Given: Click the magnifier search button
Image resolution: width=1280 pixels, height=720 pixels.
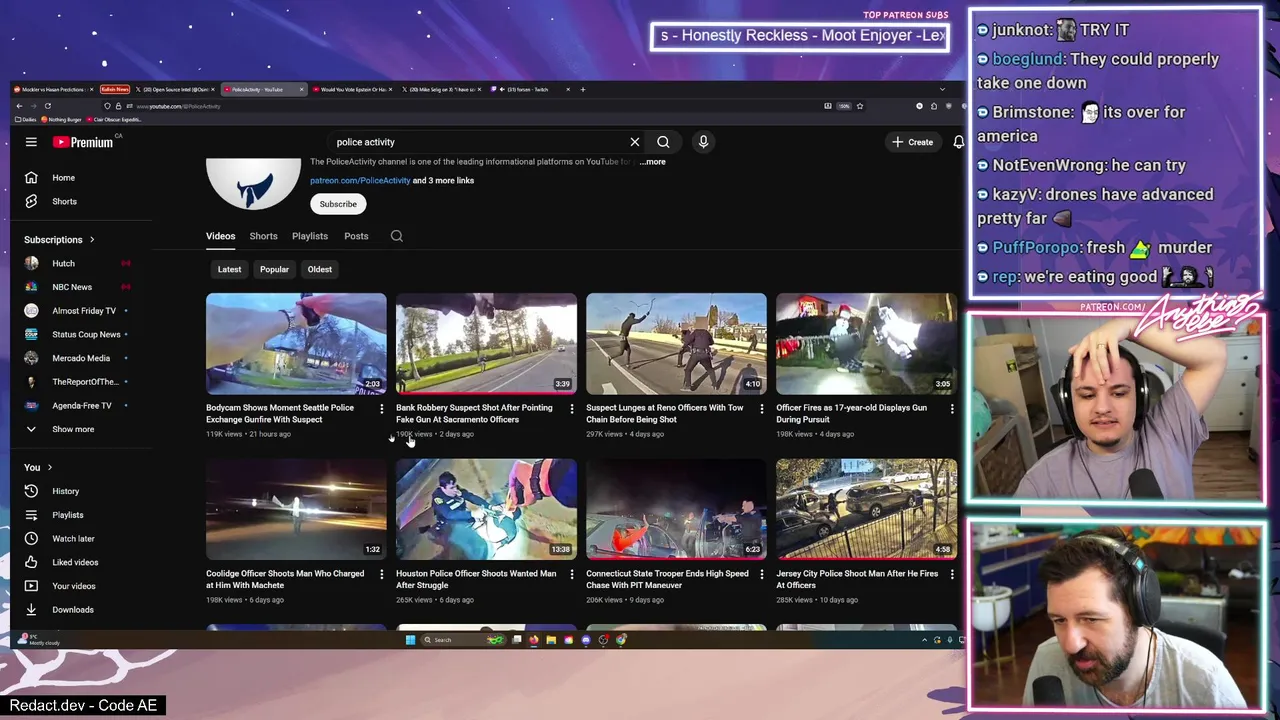Looking at the screenshot, I should [x=663, y=142].
